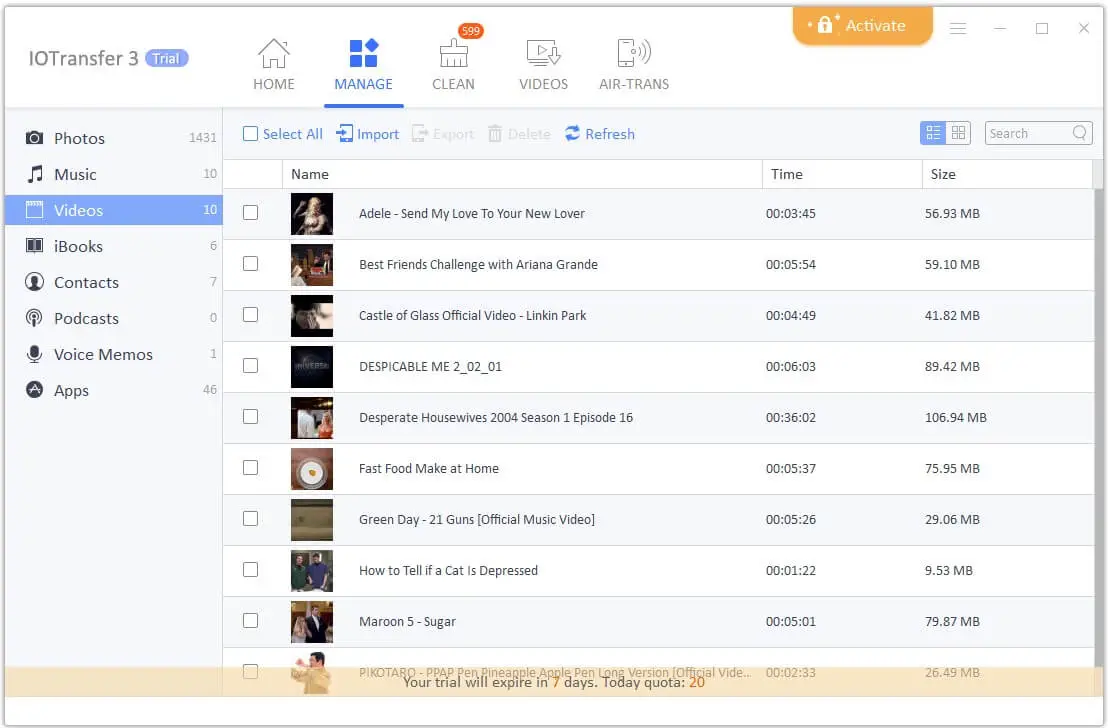Select 'Maroon 5 - Sugar' title

pyautogui.click(x=407, y=621)
